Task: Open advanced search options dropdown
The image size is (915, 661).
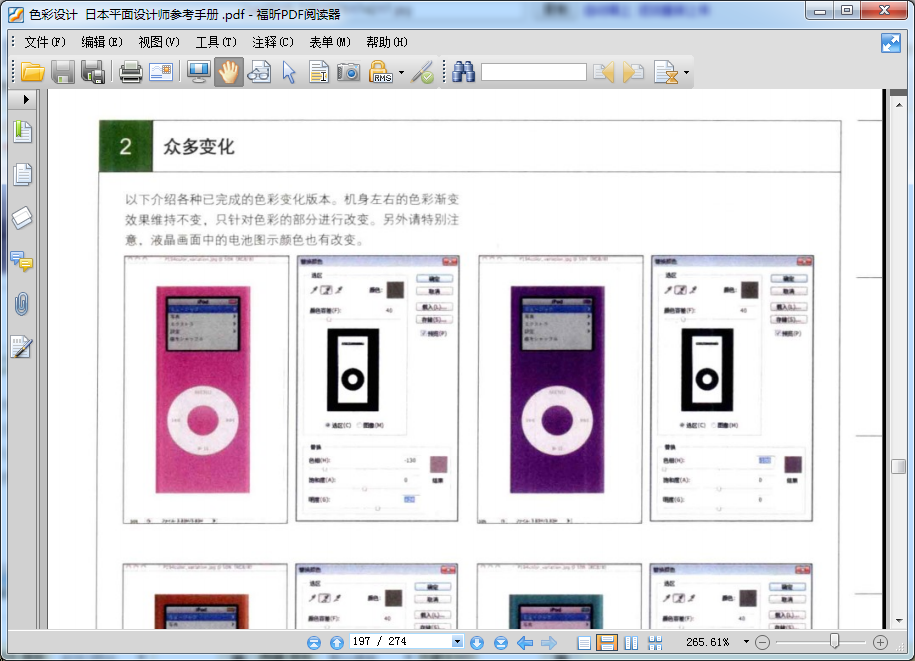Action: (686, 72)
